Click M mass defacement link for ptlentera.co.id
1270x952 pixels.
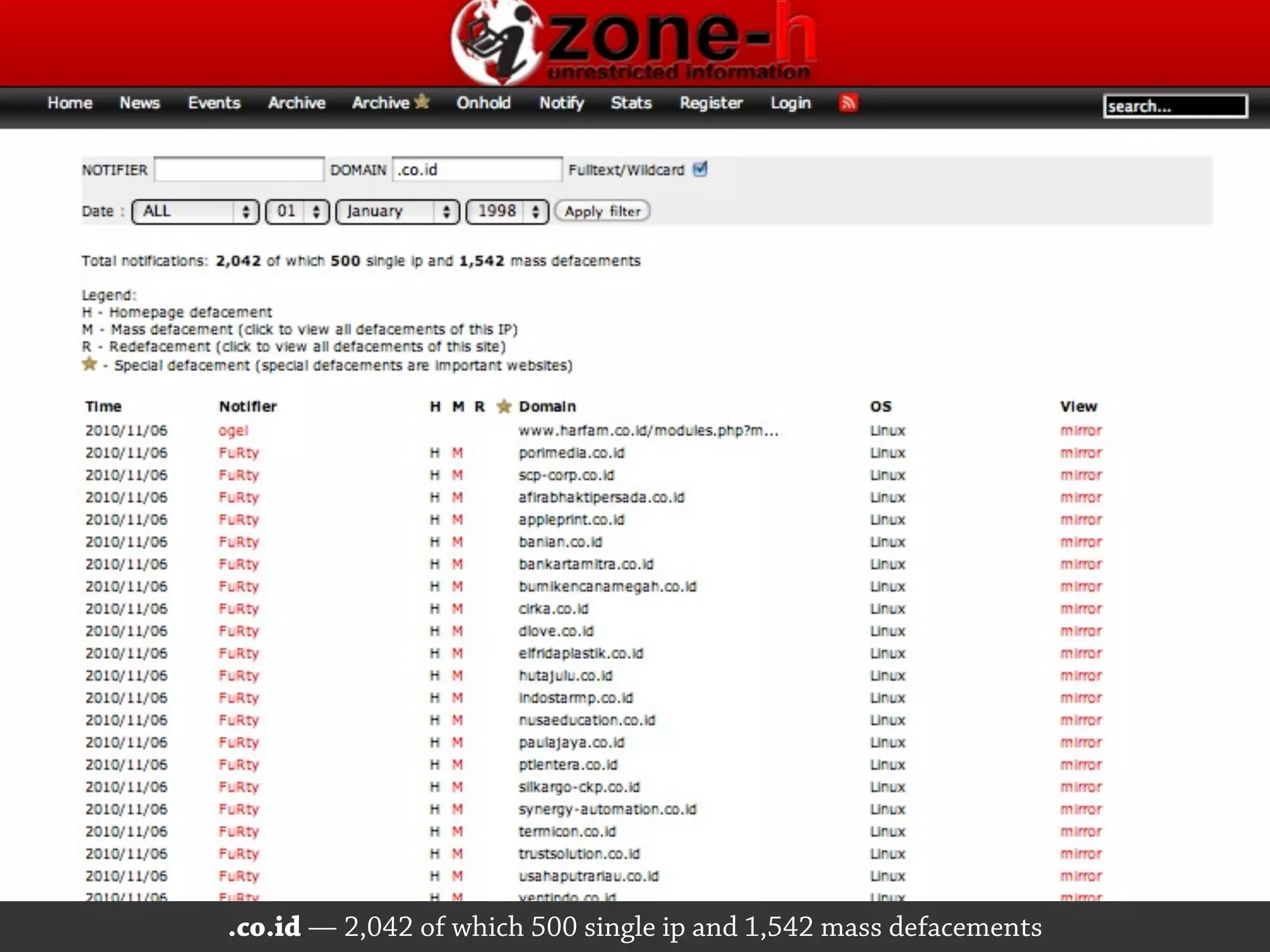(458, 765)
